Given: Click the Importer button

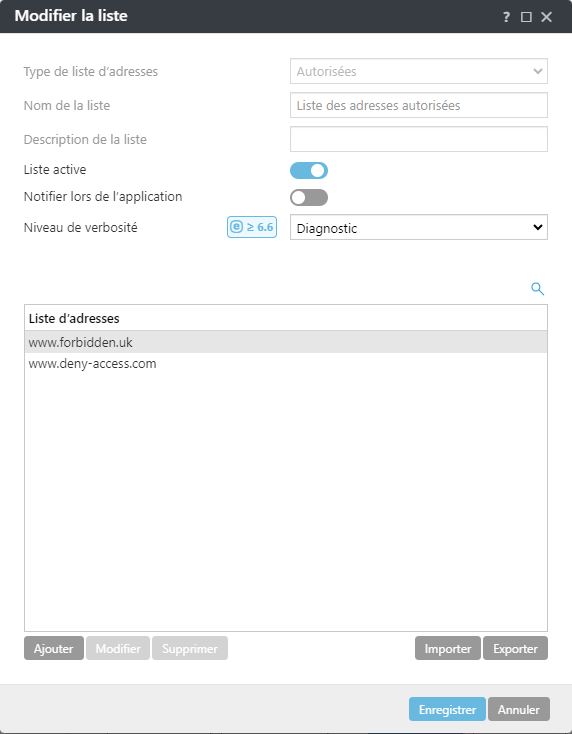Looking at the screenshot, I should [448, 648].
